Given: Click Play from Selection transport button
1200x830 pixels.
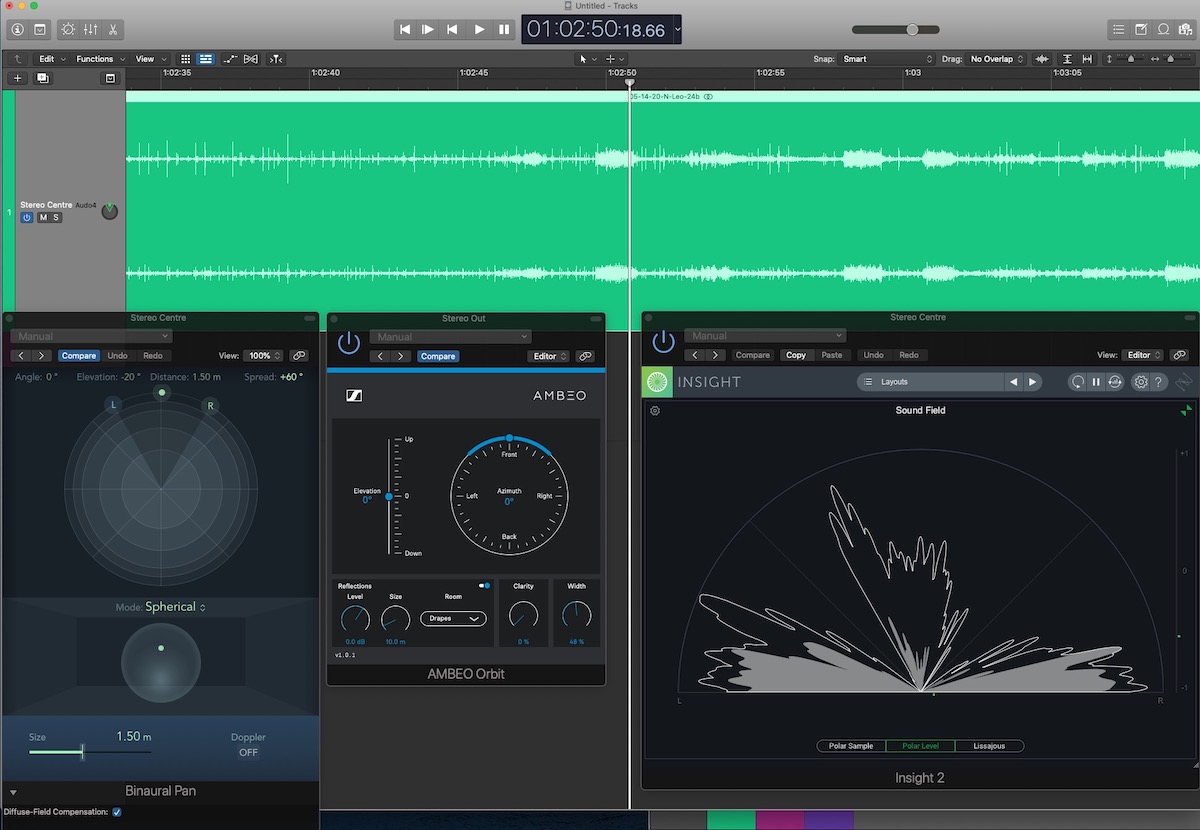Looking at the screenshot, I should [x=429, y=30].
